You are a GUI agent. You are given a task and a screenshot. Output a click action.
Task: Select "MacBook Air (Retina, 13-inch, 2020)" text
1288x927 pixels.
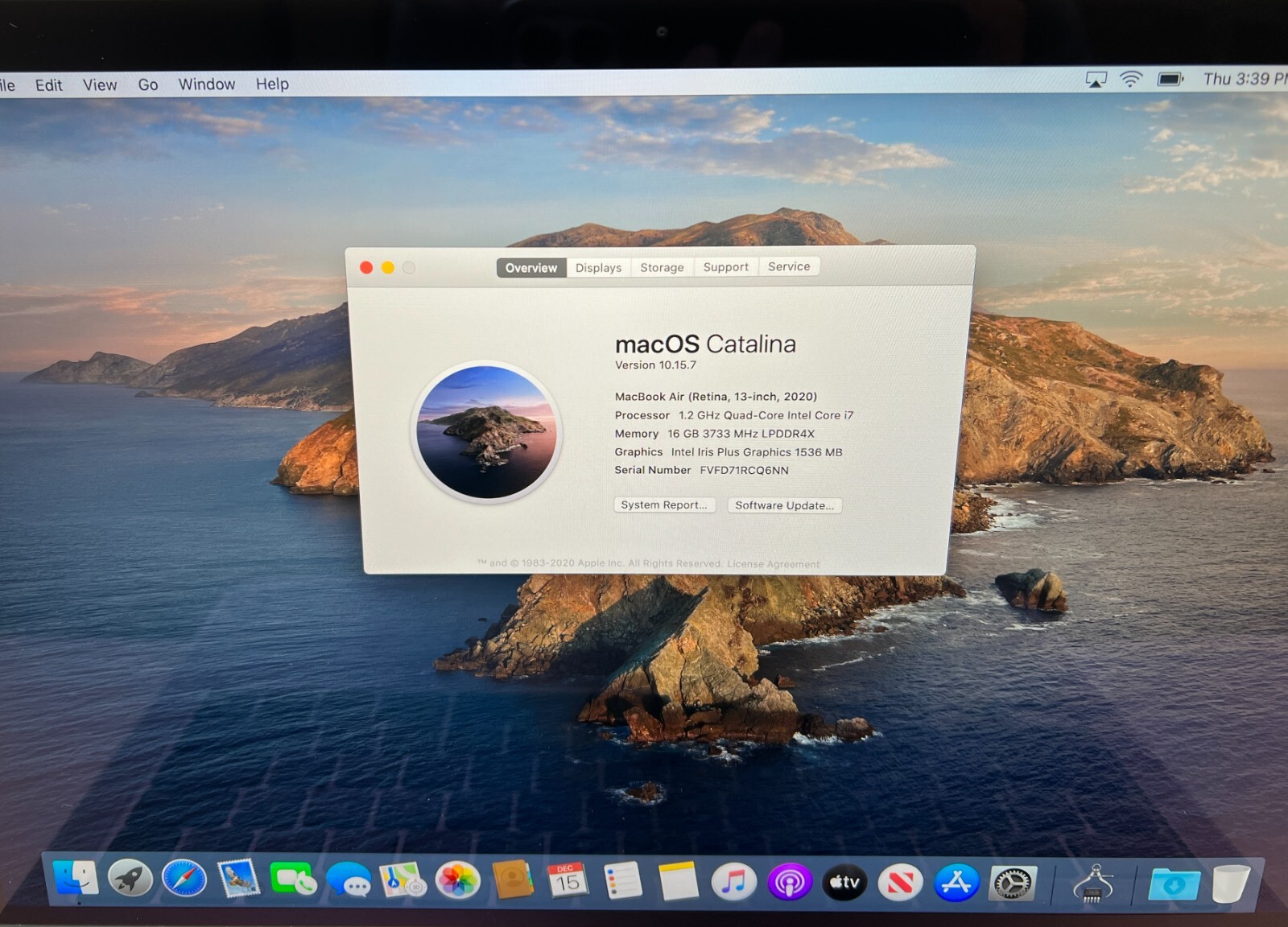(716, 397)
